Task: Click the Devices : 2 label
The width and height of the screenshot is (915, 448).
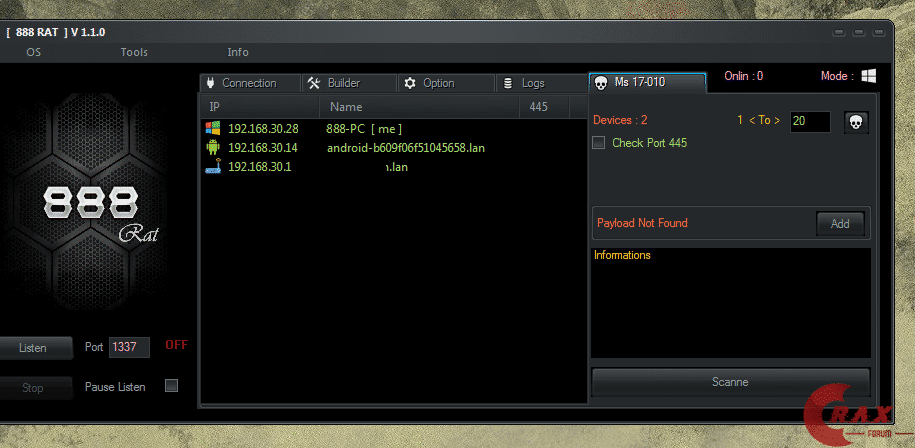Action: tap(620, 120)
